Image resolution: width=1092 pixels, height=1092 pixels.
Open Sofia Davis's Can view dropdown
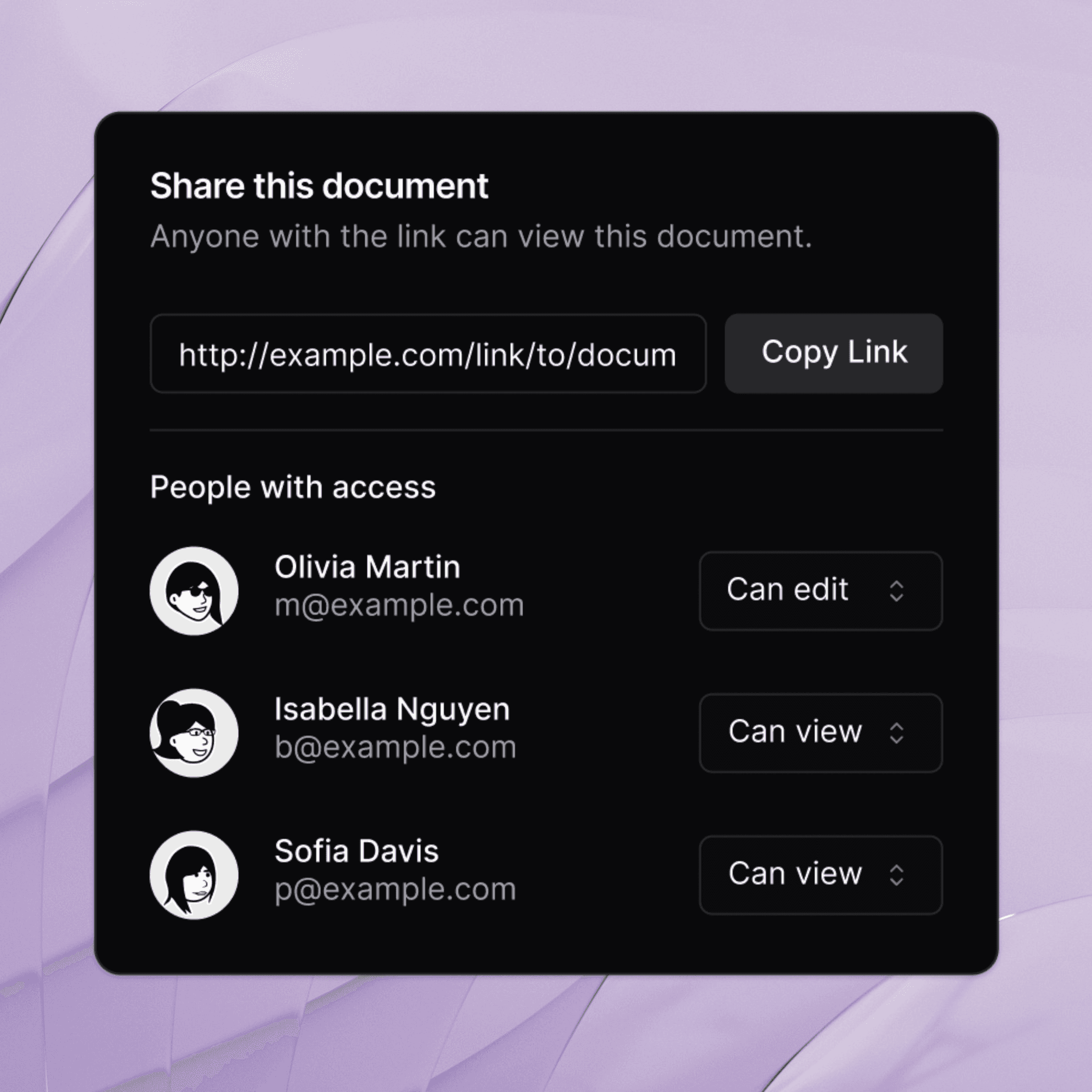coord(821,875)
